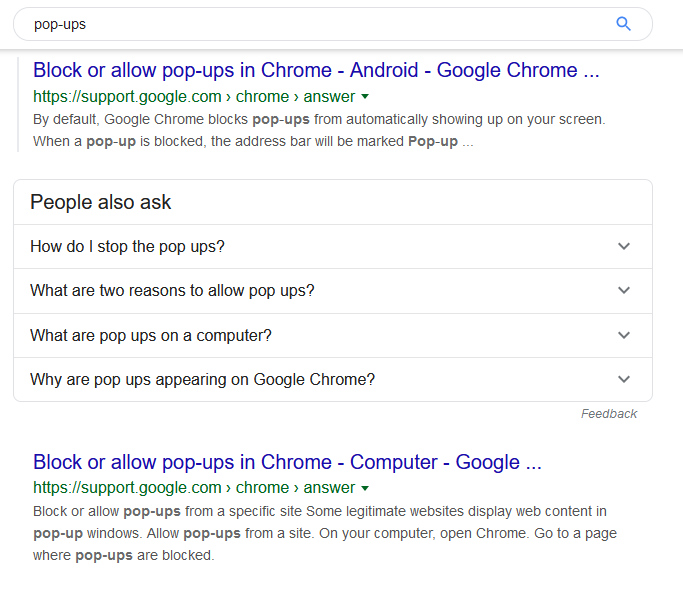Click the chevron on the 'pop ups on a computer' row
683x589 pixels.
pos(624,335)
